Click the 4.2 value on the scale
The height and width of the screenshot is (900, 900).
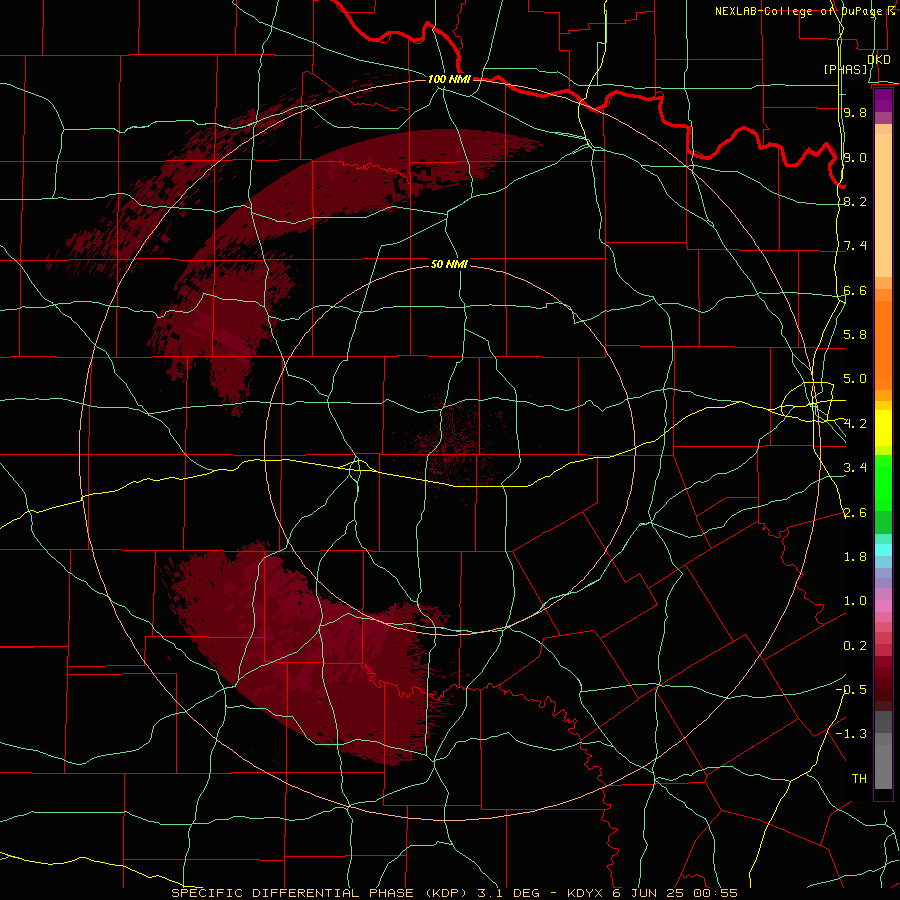[x=855, y=424]
